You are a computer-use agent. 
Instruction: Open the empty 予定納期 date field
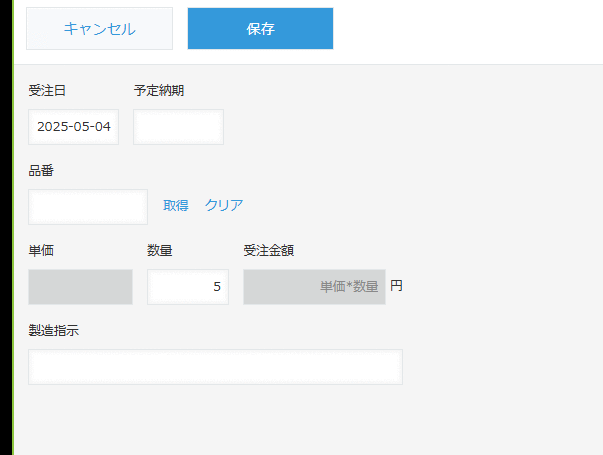tap(178, 127)
